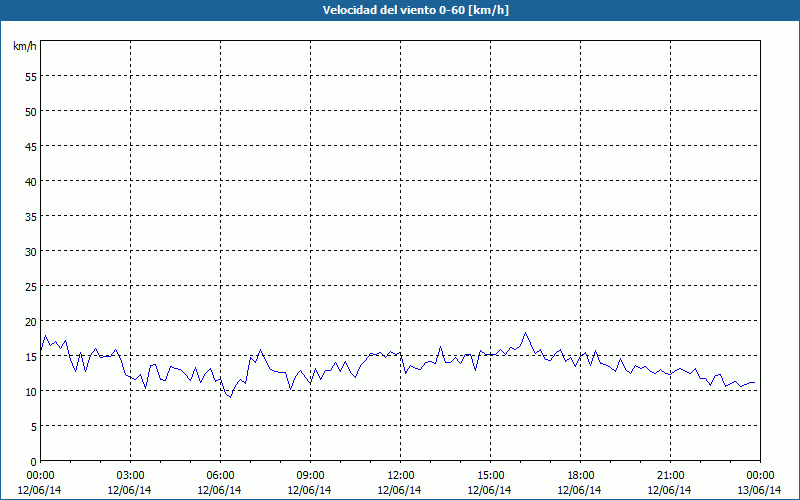Image resolution: width=800 pixels, height=500 pixels.
Task: Click the y-axis value 0
Action: [x=34, y=462]
